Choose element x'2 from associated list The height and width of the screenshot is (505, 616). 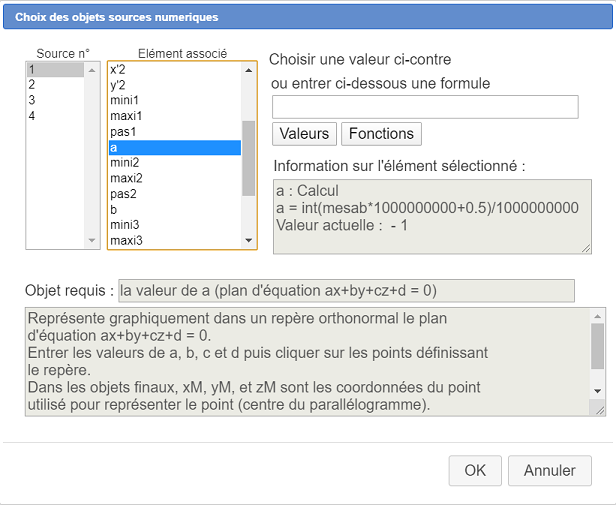click(x=175, y=70)
